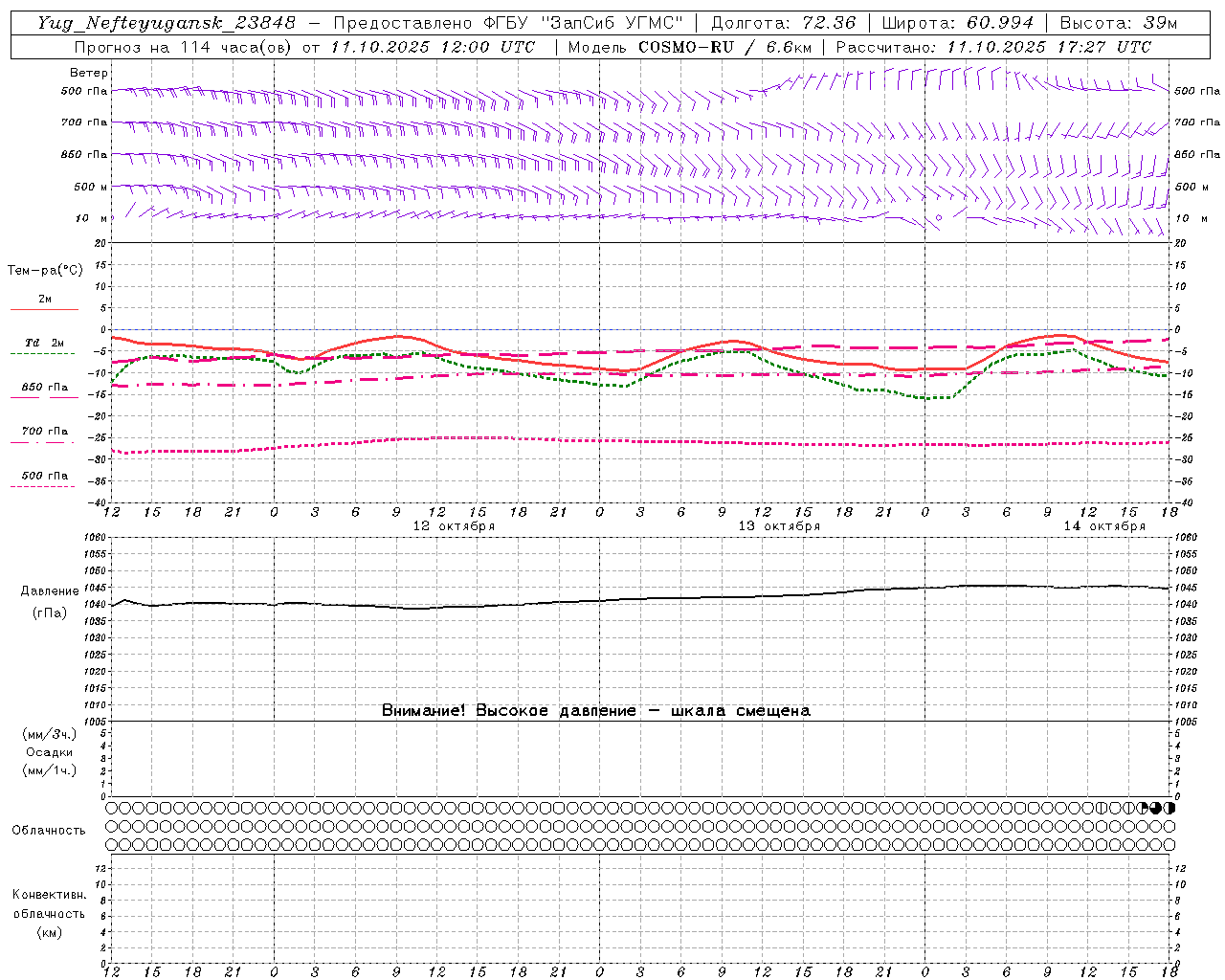Select the model name COSMO-RU / 6.6км

point(724,47)
